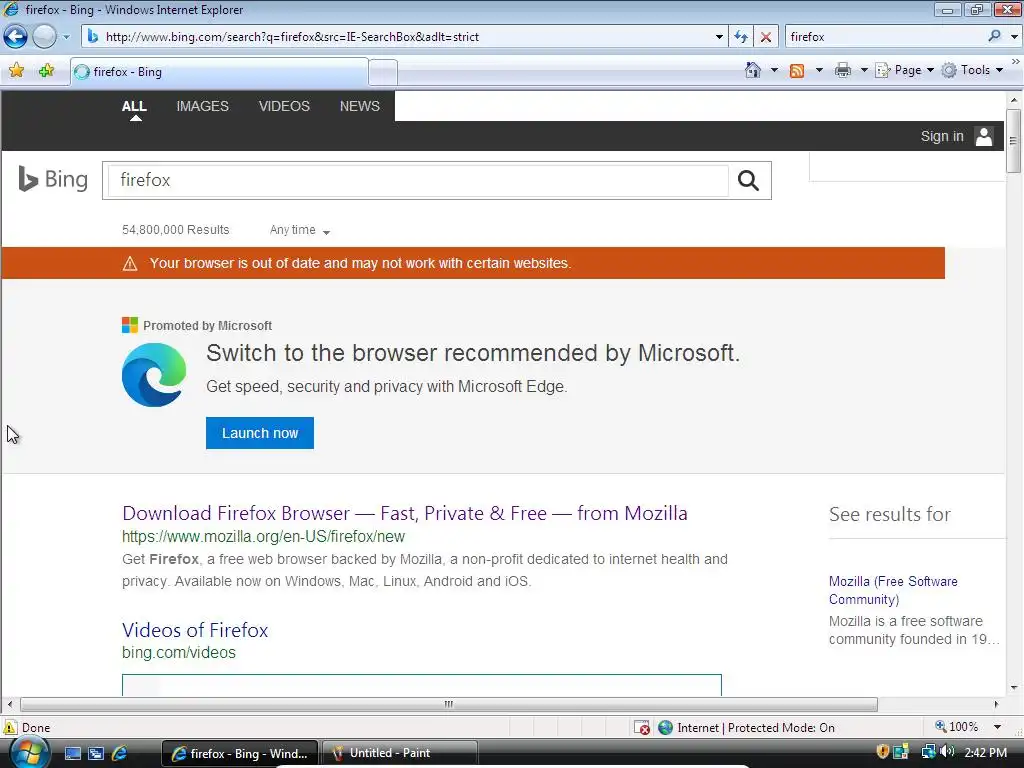The width and height of the screenshot is (1024, 768).
Task: Click the IE search box containing firefox
Action: [x=885, y=37]
